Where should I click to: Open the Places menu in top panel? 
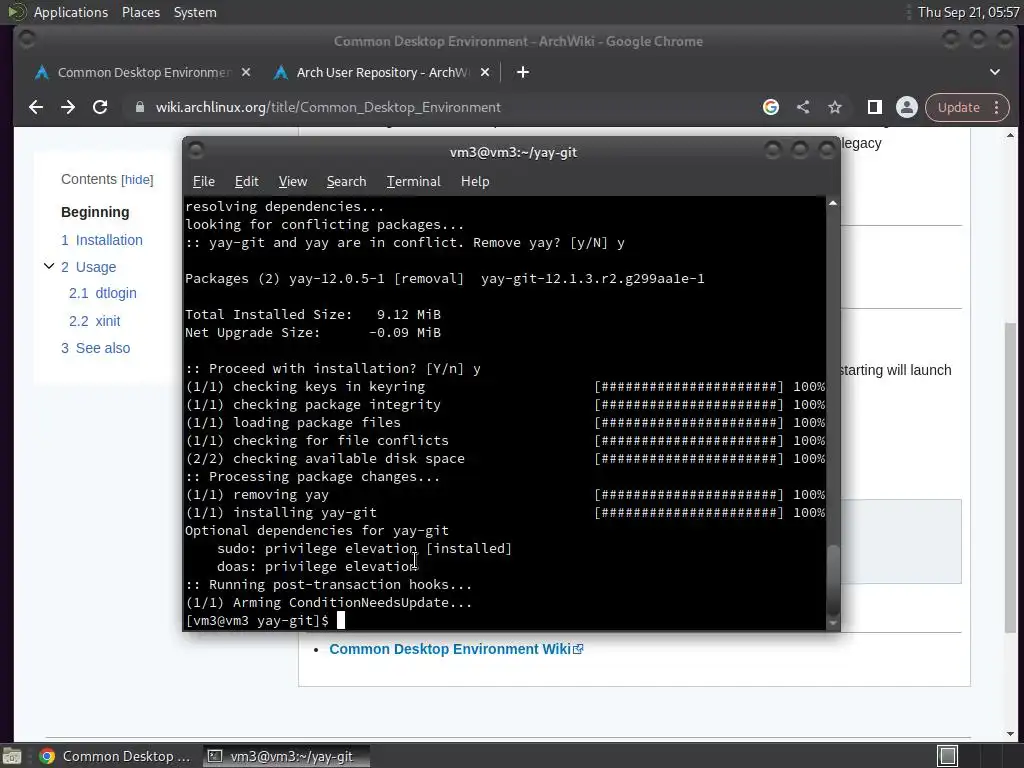140,12
